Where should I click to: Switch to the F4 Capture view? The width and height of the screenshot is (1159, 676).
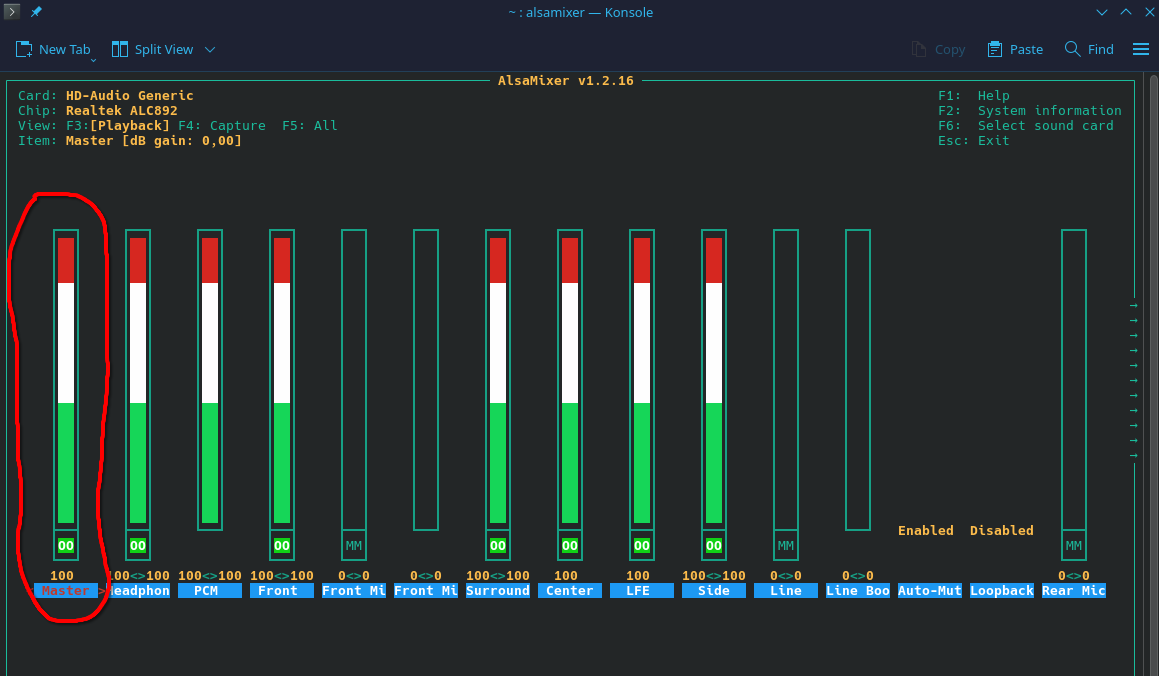tap(222, 126)
